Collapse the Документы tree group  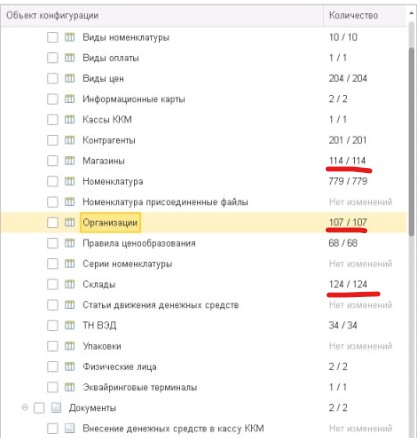[24, 408]
